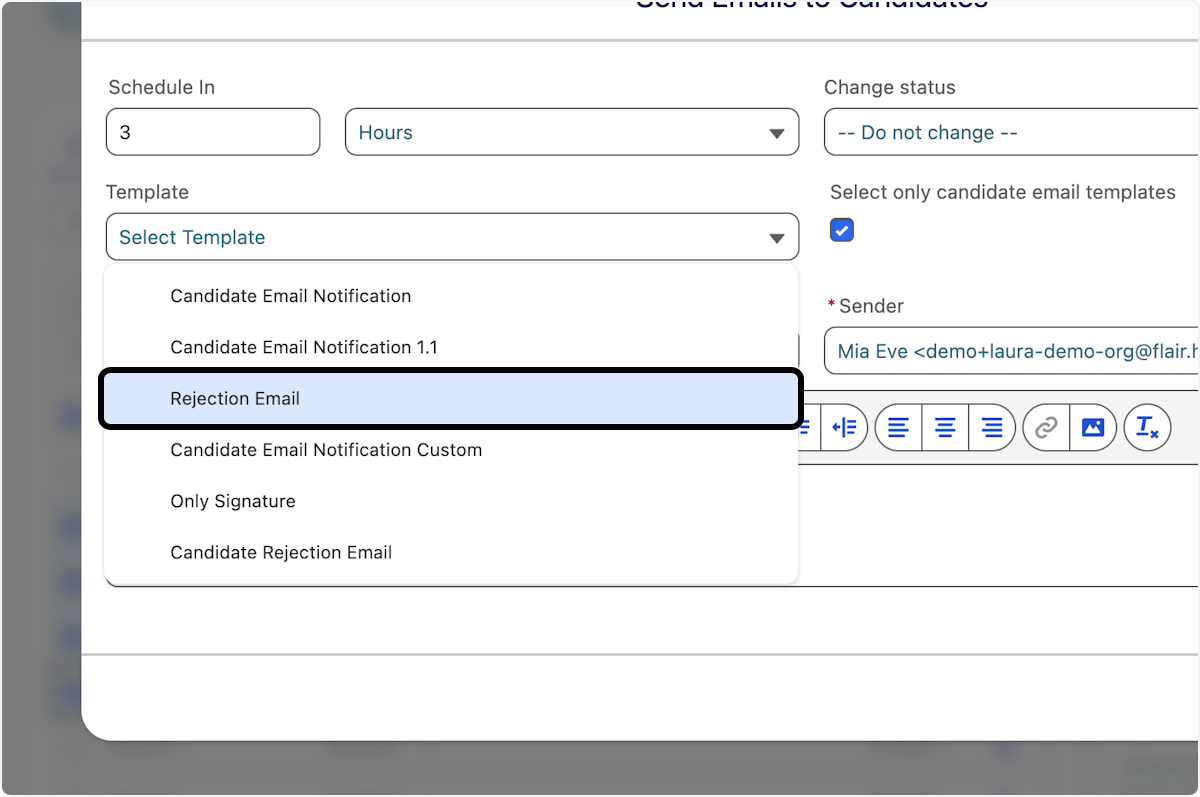
Task: Insert a hyperlink into the email
Action: (1046, 427)
